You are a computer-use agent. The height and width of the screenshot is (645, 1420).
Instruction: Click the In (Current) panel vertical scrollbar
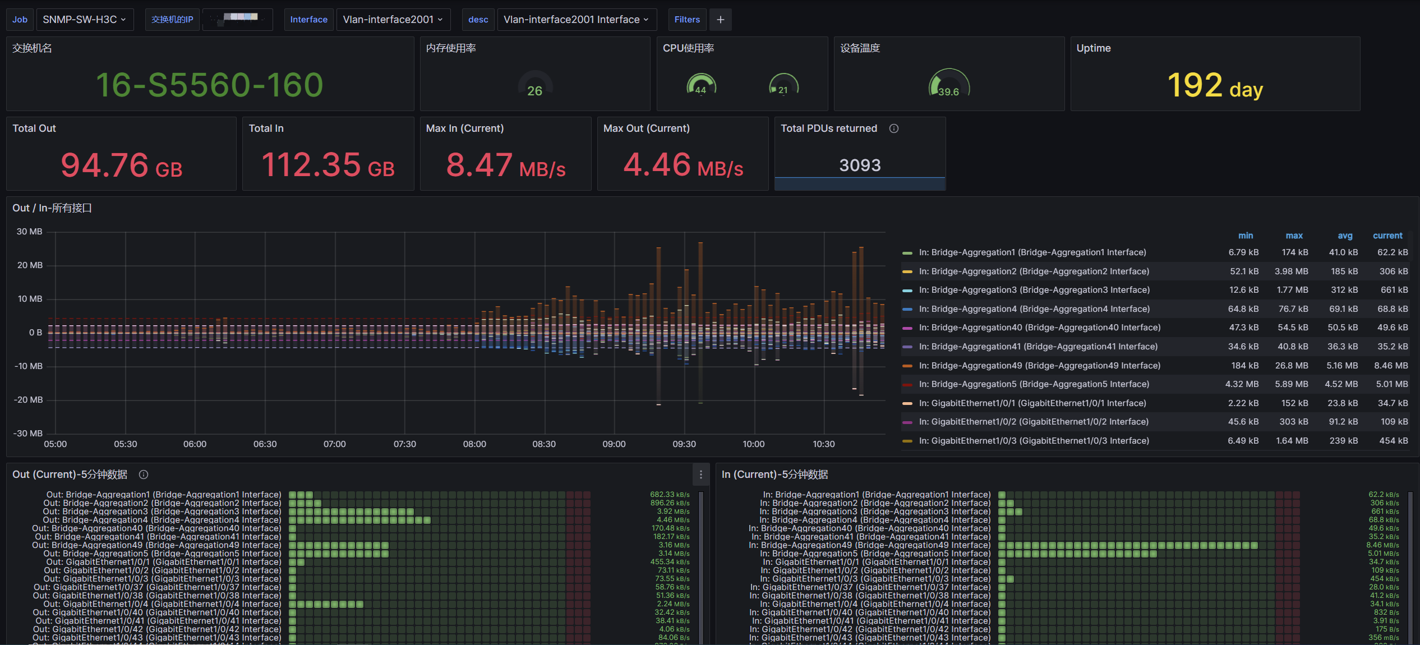[x=1410, y=566]
